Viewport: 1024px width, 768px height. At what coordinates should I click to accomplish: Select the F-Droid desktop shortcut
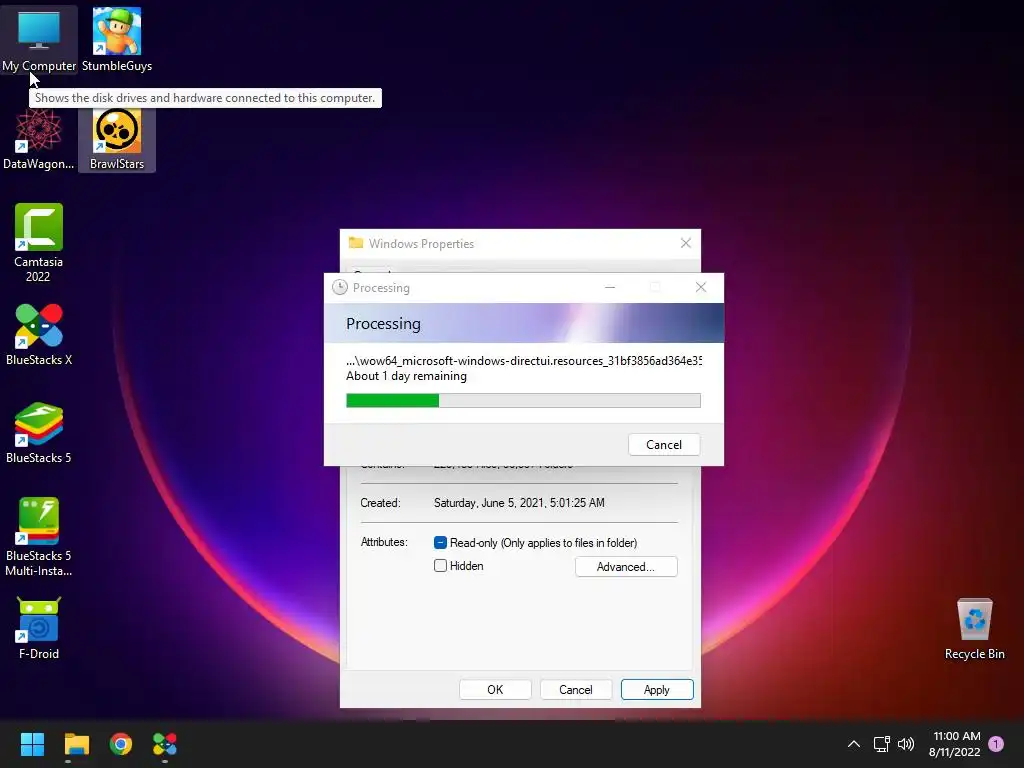(x=39, y=628)
